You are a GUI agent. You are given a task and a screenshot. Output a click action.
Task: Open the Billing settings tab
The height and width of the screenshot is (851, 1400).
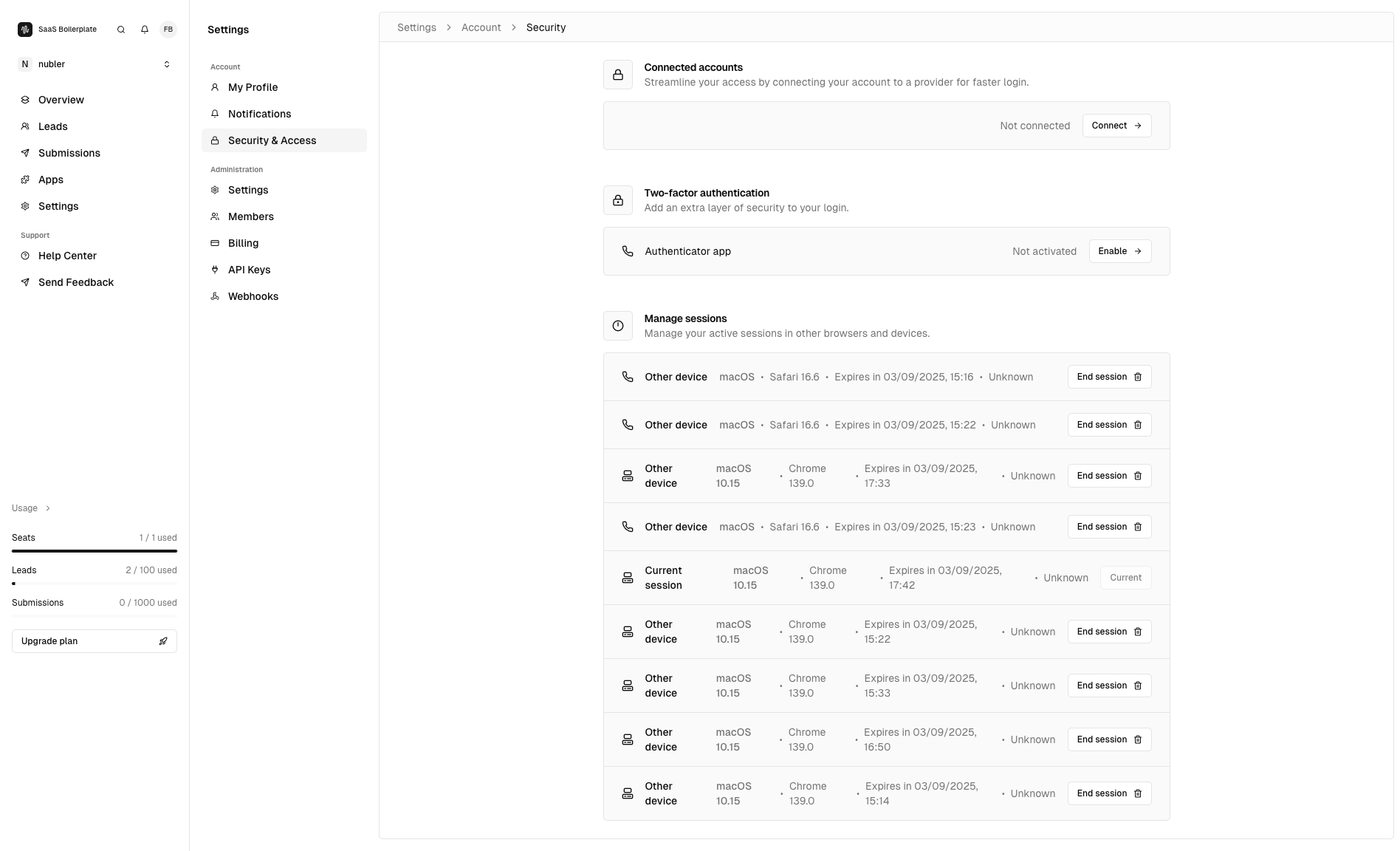pyautogui.click(x=243, y=243)
